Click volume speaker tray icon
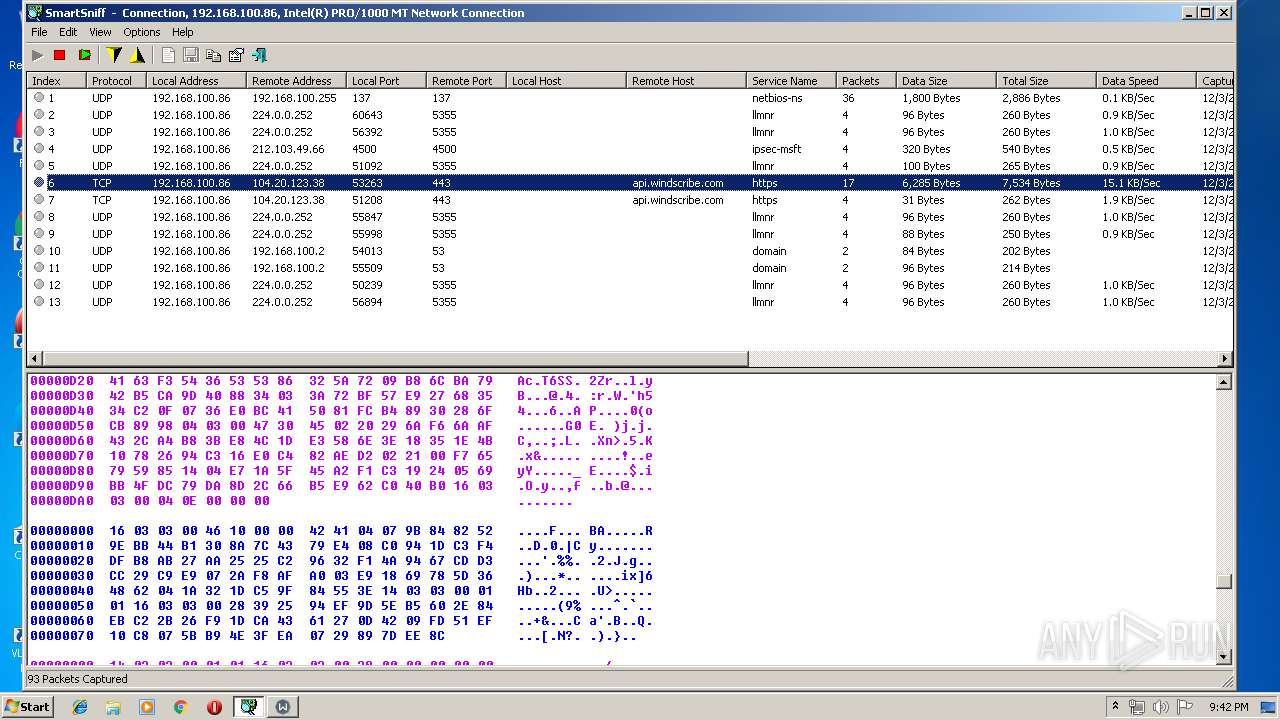1280x720 pixels. [1160, 707]
